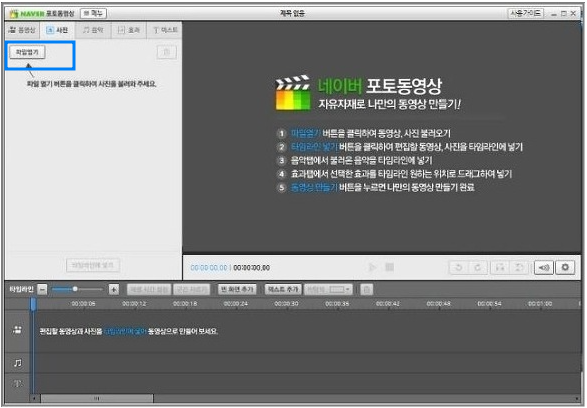Click the undo arrow icon
The height and width of the screenshot is (408, 587).
click(459, 267)
